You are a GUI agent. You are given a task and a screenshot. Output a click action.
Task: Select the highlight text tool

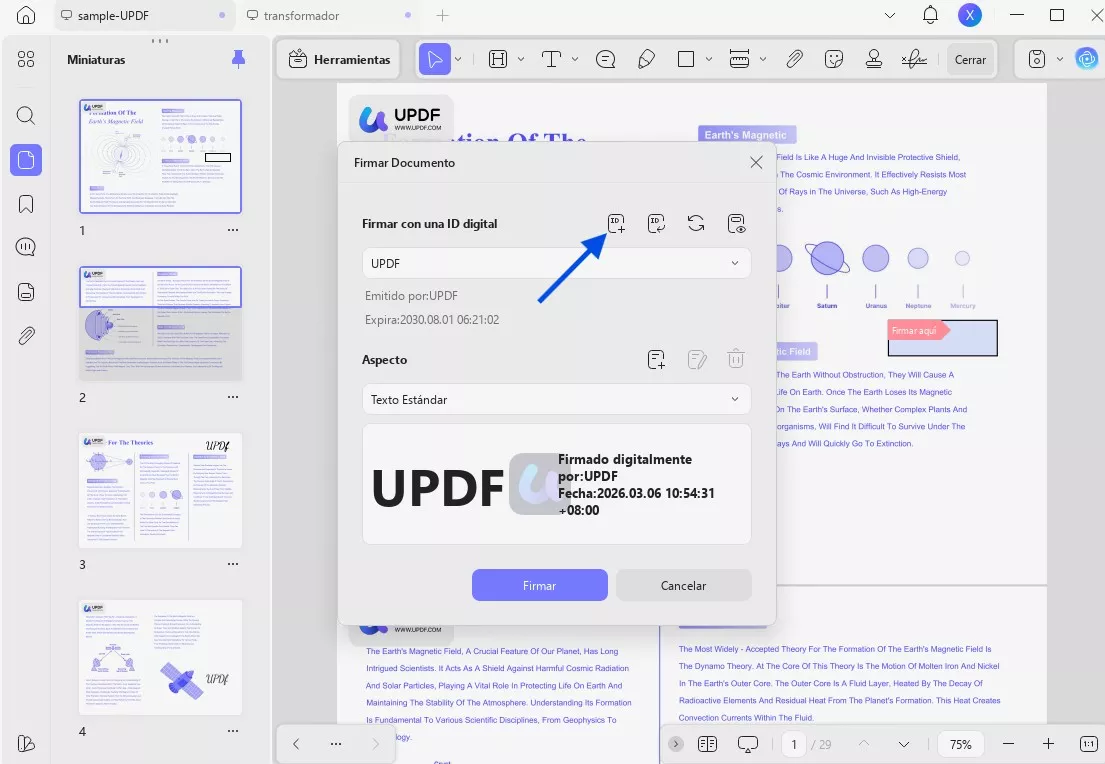(498, 59)
